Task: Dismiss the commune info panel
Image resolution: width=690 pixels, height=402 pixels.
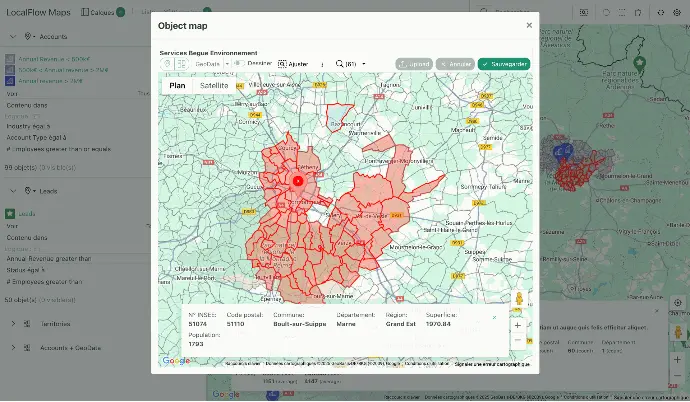Action: click(x=494, y=317)
